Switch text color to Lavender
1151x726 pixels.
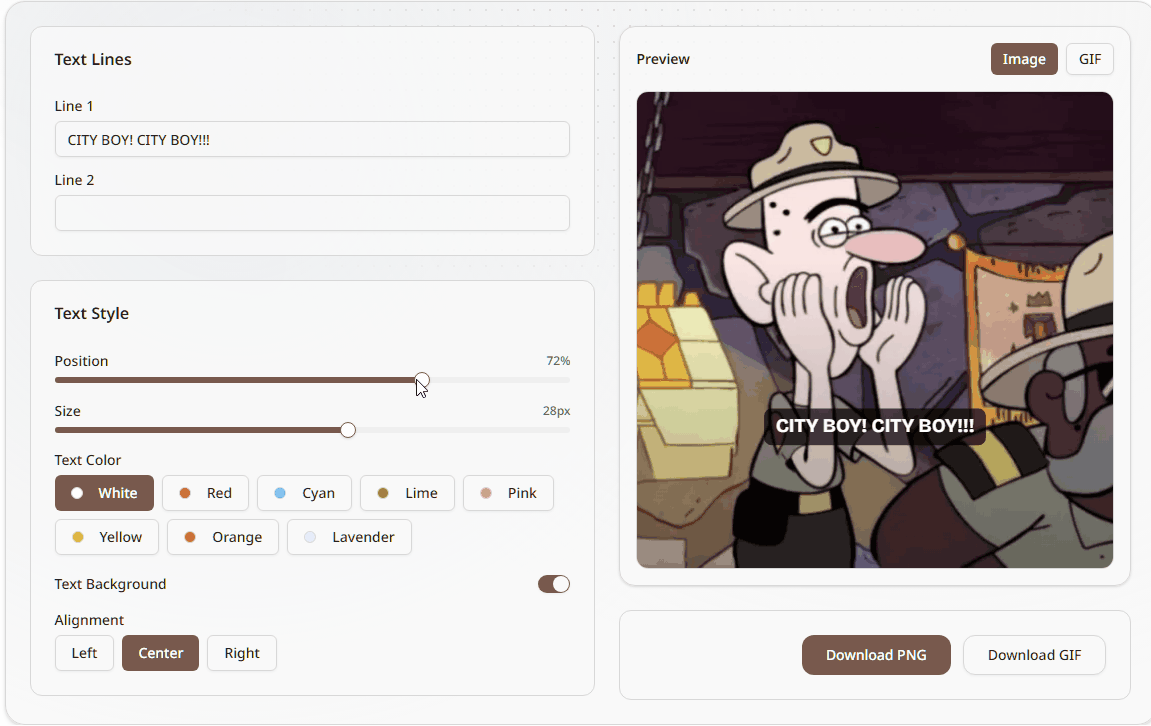click(x=349, y=537)
